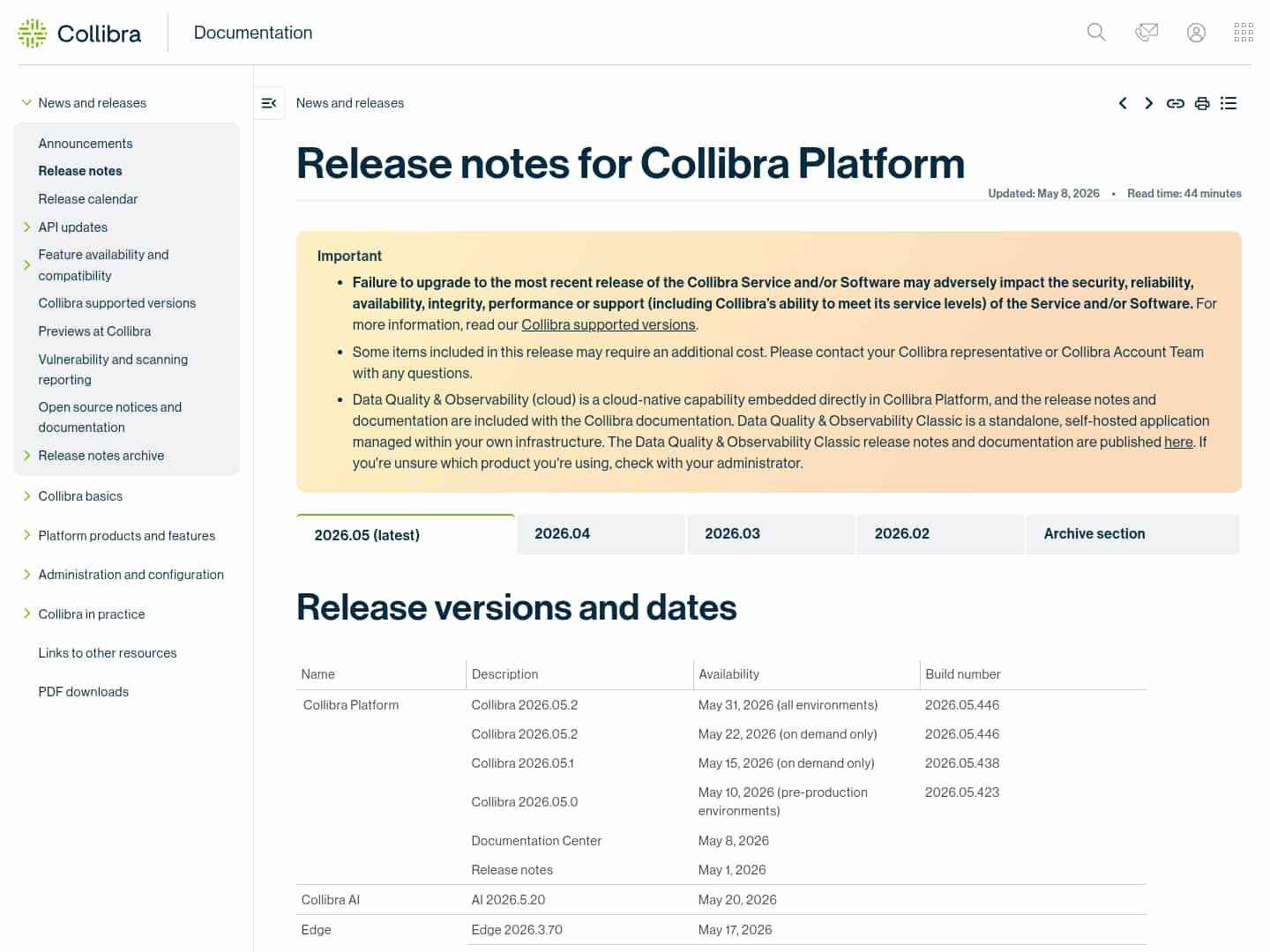Screen dimensions: 1270x952
Task: Open the user account icon
Action: [1196, 33]
